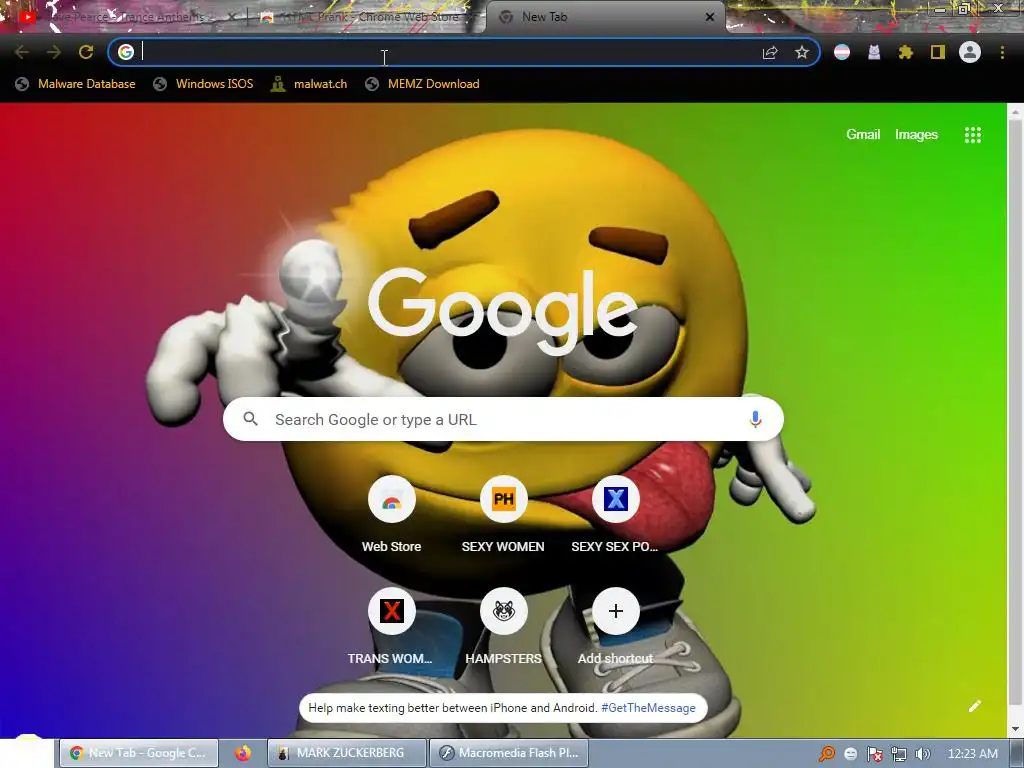Screen dimensions: 1024x768
Task: Click the Search Google or type a URL box
Action: point(504,419)
